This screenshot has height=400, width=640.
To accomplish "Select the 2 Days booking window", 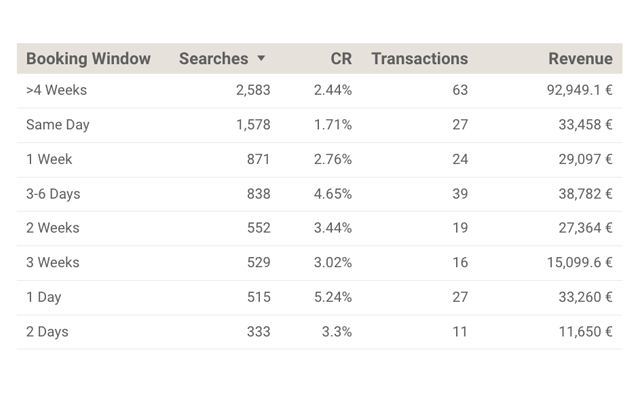I will (x=48, y=332).
